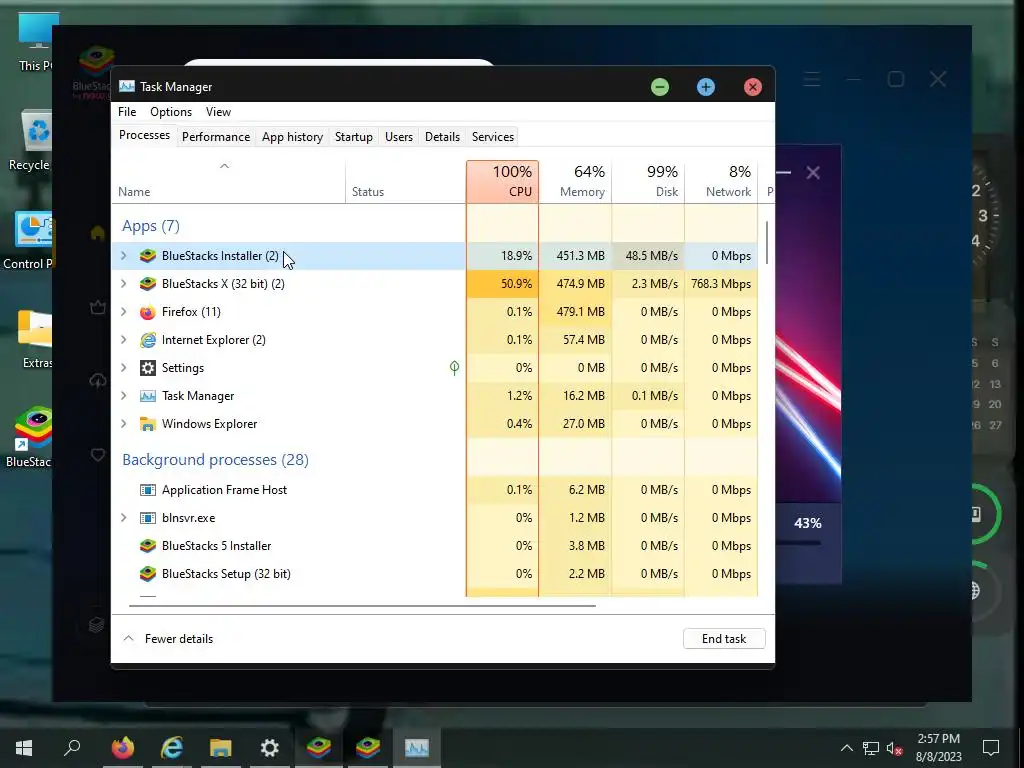Sort processes by CPU column header
This screenshot has height=768, width=1024.
502,182
